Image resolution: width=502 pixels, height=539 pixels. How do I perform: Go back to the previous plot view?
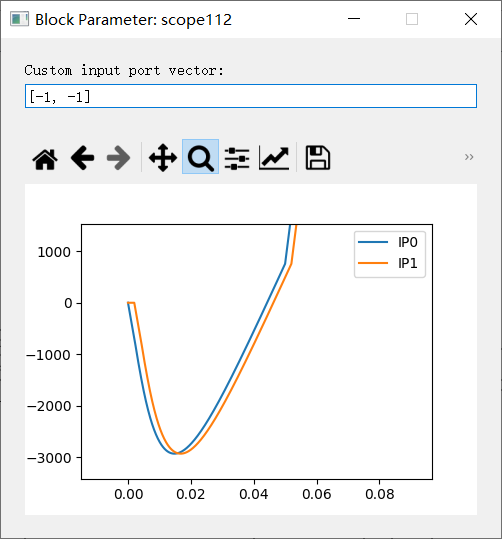[83, 158]
